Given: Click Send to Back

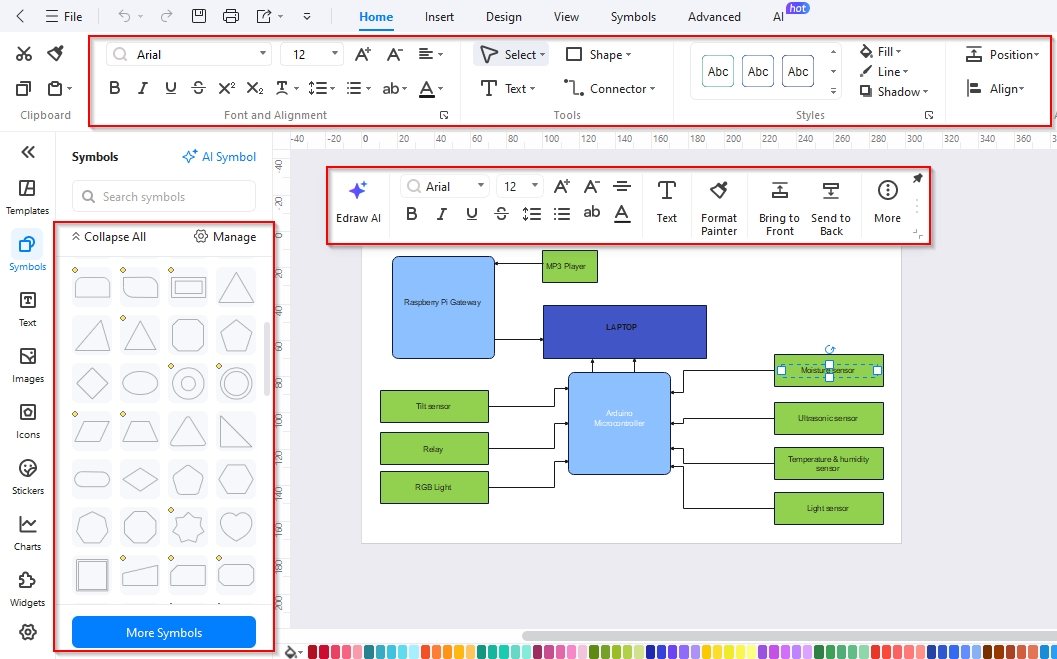Looking at the screenshot, I should pos(830,208).
